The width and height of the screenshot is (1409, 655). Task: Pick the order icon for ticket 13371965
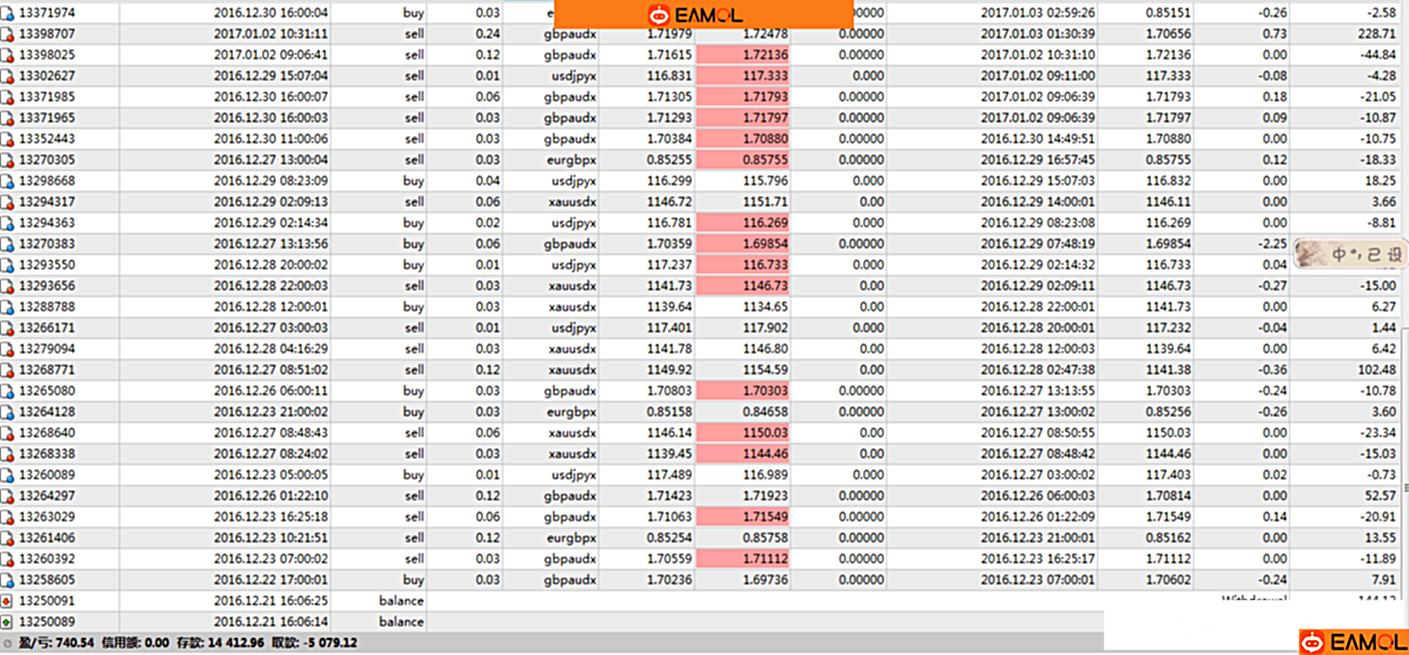7,118
